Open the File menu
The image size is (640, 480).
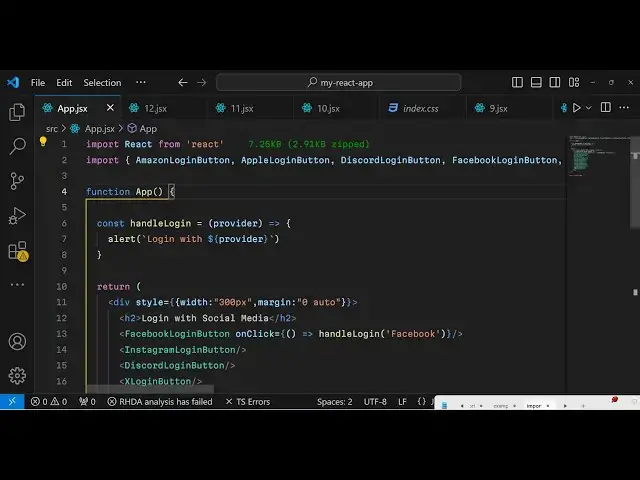(38, 82)
